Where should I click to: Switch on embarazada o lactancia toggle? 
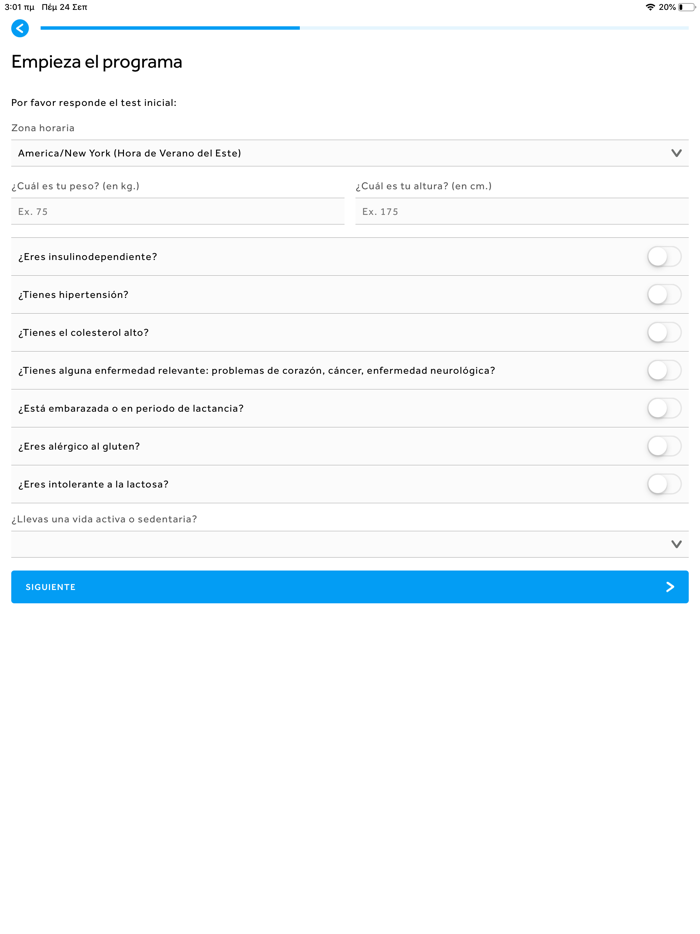(664, 409)
